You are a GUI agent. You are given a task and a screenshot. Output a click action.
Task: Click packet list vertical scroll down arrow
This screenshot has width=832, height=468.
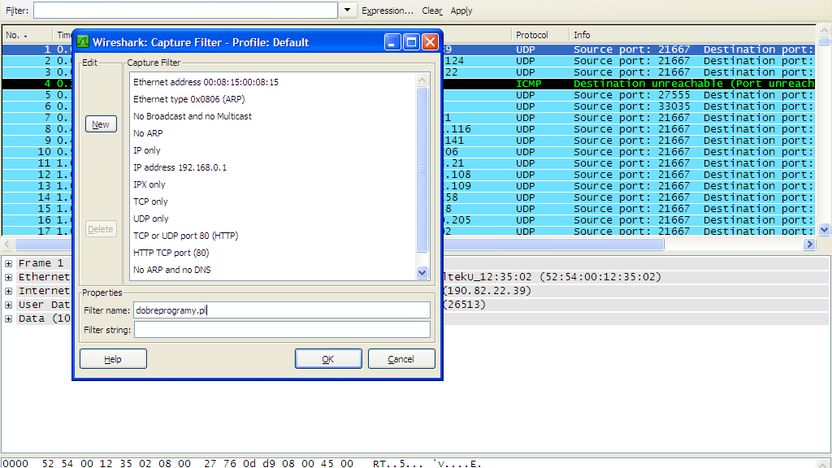(824, 230)
